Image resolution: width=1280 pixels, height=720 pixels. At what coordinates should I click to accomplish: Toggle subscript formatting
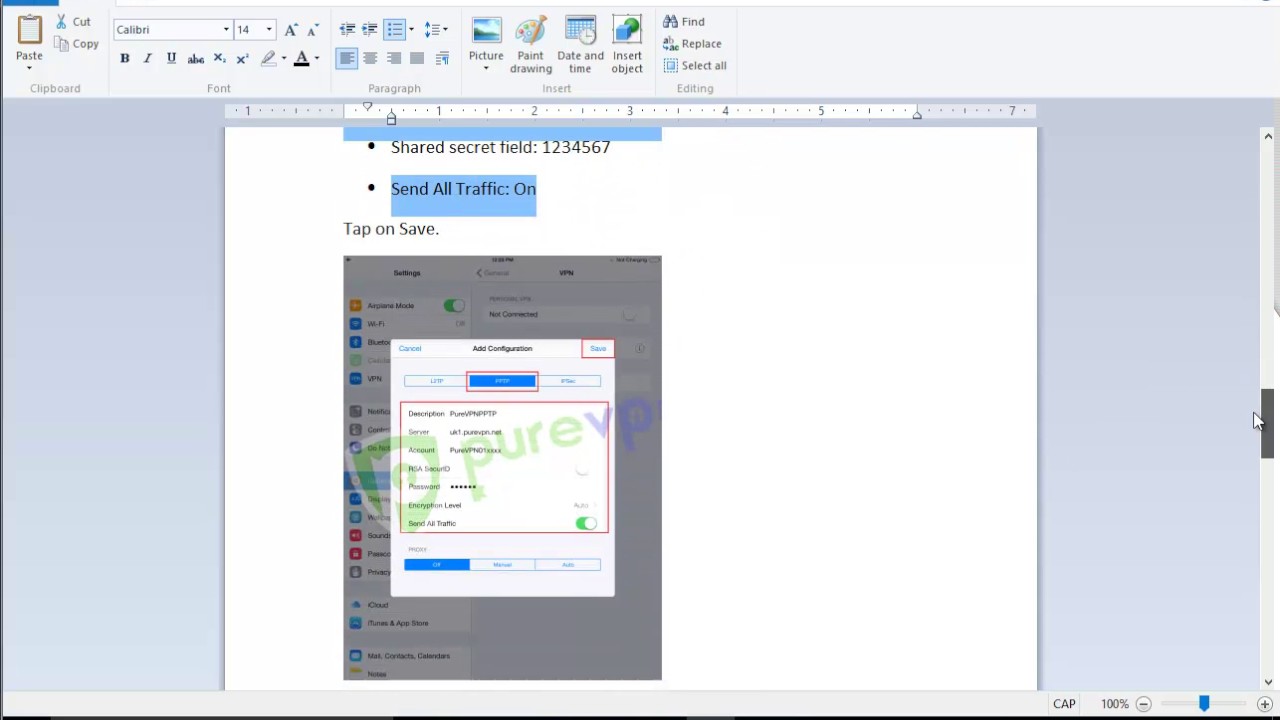click(220, 59)
